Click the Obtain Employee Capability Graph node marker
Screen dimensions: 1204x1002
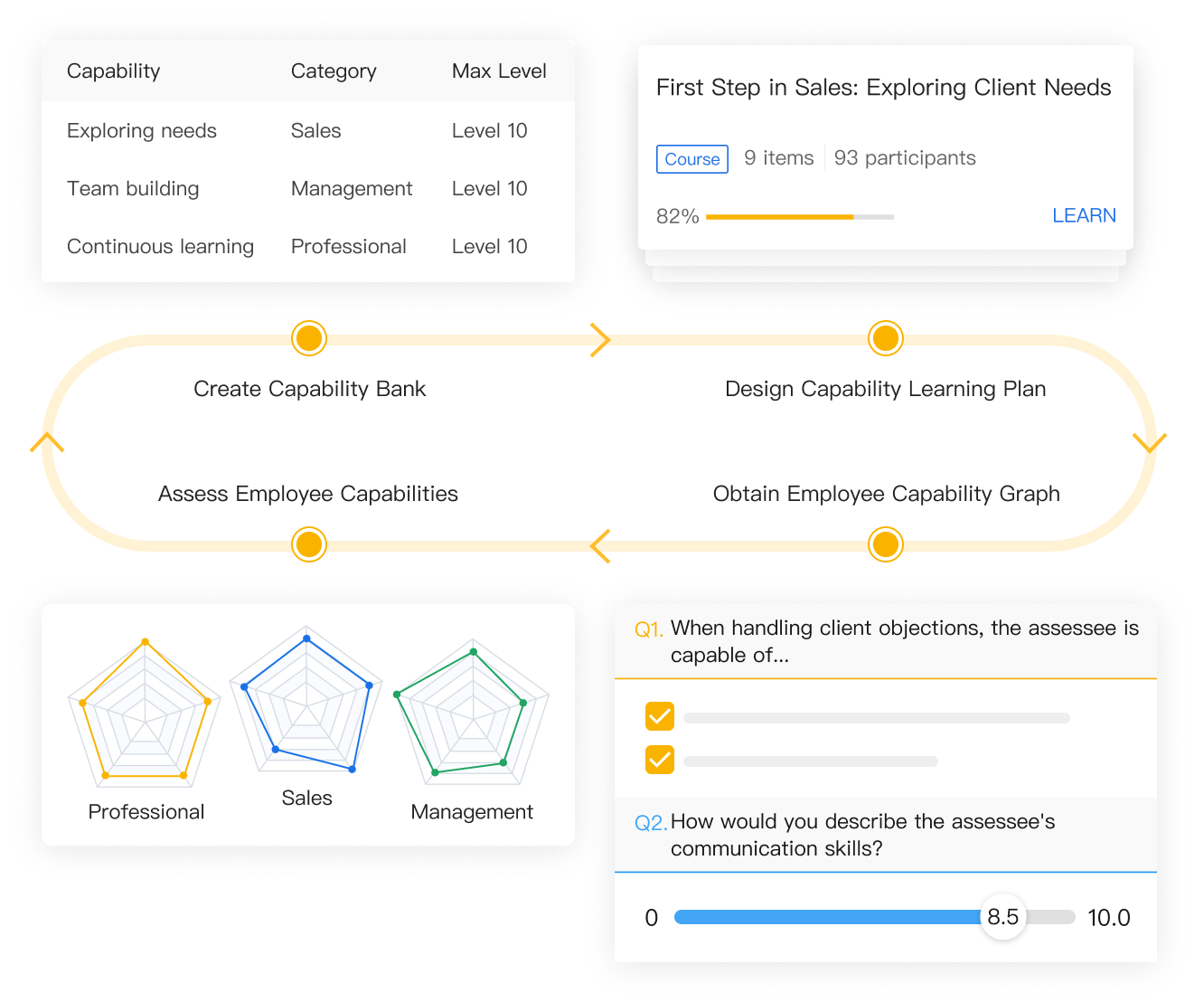click(886, 544)
